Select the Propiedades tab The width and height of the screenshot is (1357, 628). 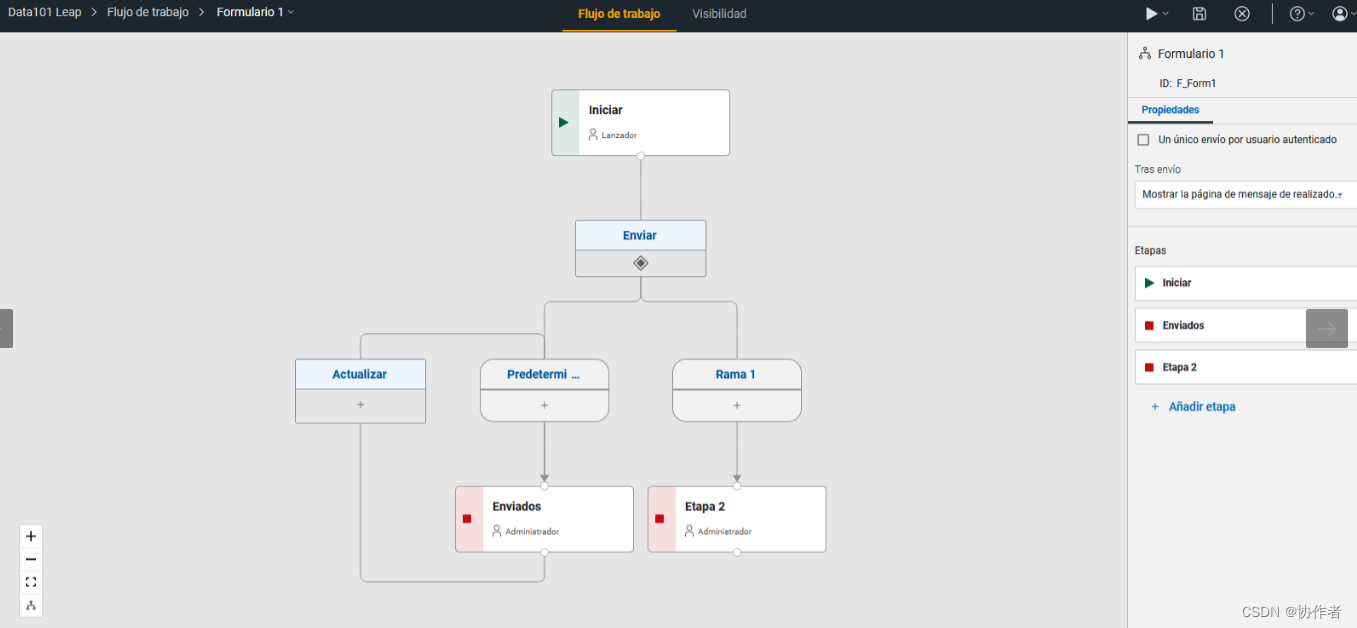(1170, 110)
